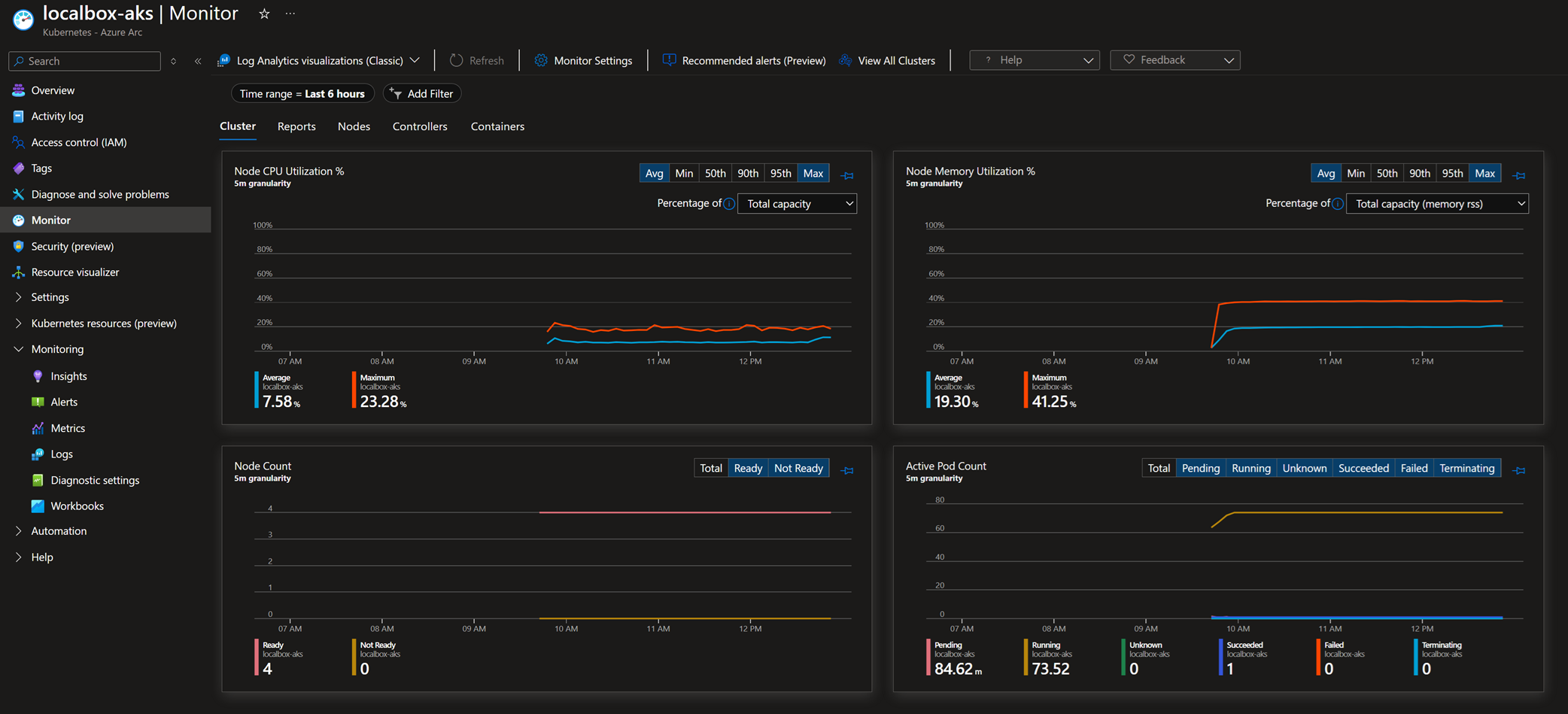Open the Metrics sidebar item
This screenshot has height=714, width=1568.
point(68,428)
